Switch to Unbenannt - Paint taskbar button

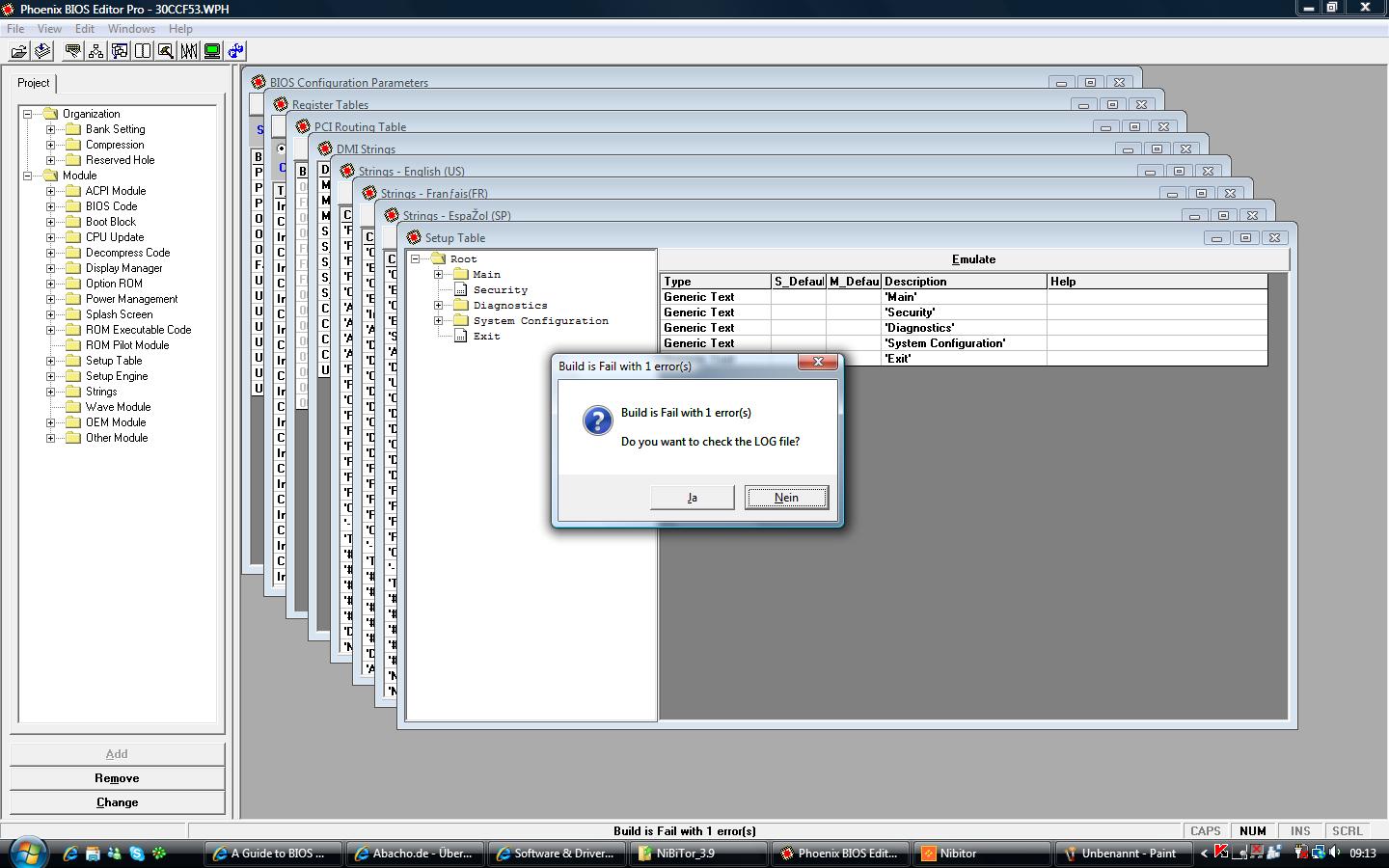(x=1124, y=854)
